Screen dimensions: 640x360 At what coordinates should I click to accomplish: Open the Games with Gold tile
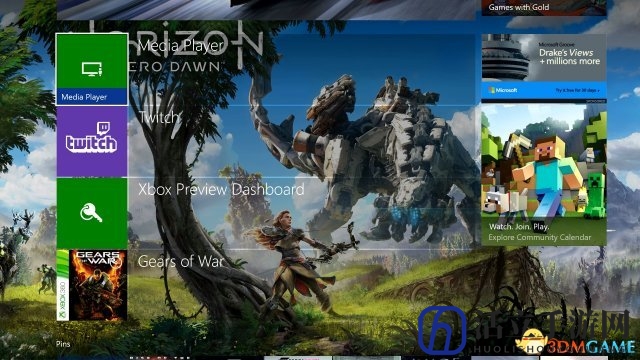coord(544,8)
